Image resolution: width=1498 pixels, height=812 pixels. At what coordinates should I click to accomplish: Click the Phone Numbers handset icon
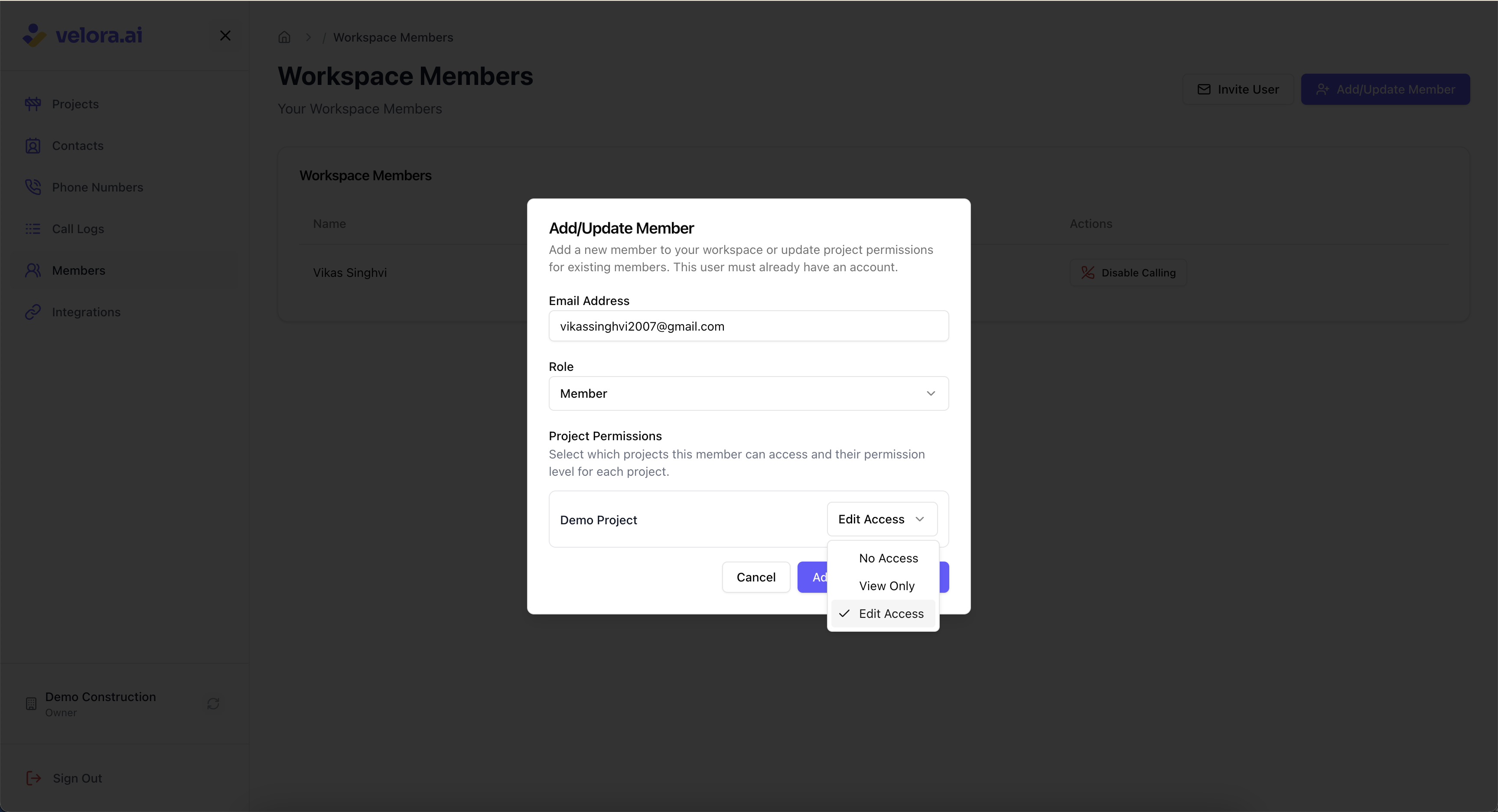click(33, 187)
